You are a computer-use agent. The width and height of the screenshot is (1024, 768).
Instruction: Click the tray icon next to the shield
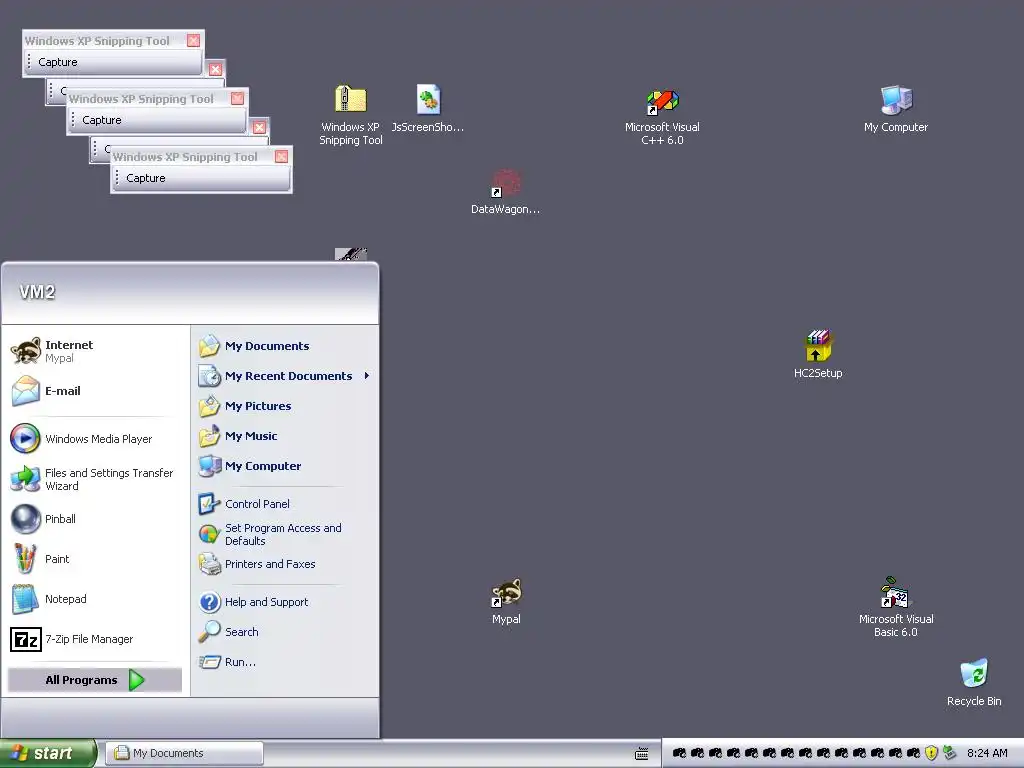(x=950, y=753)
